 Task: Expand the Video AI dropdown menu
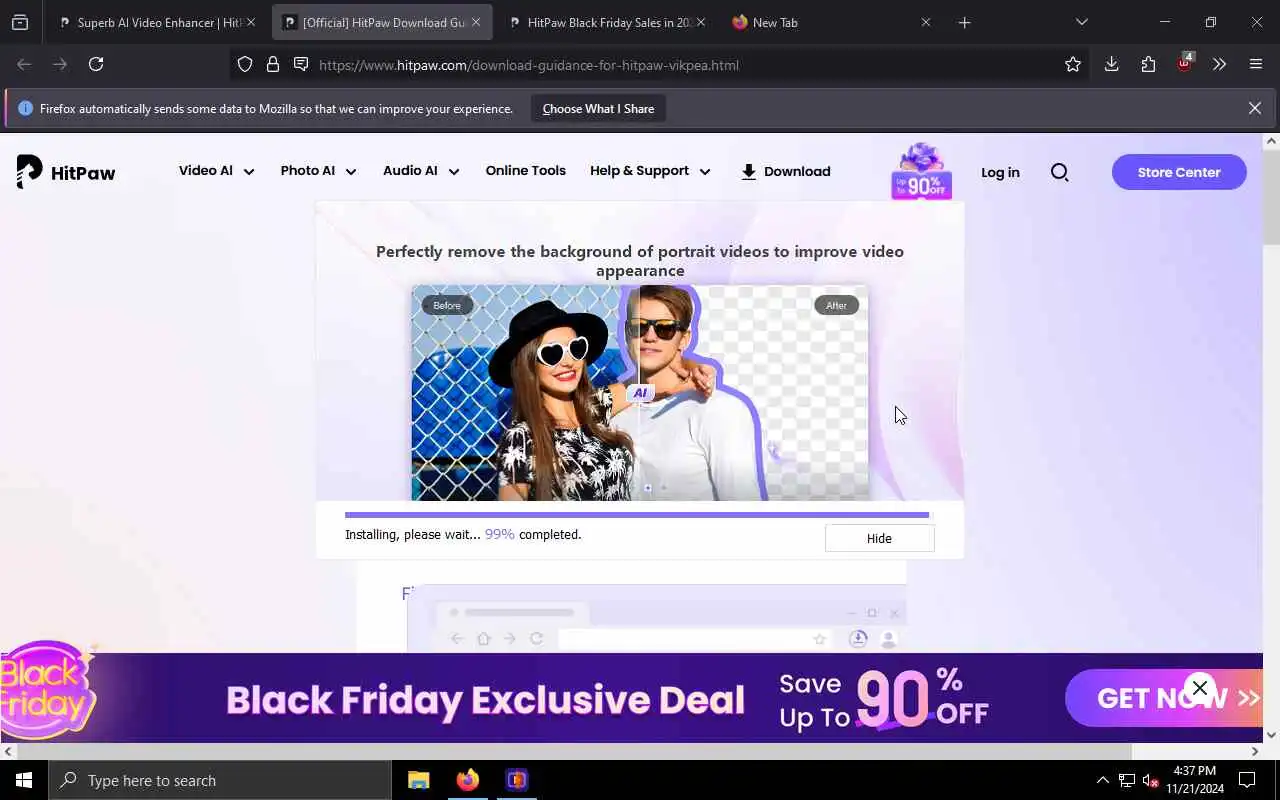pos(216,171)
